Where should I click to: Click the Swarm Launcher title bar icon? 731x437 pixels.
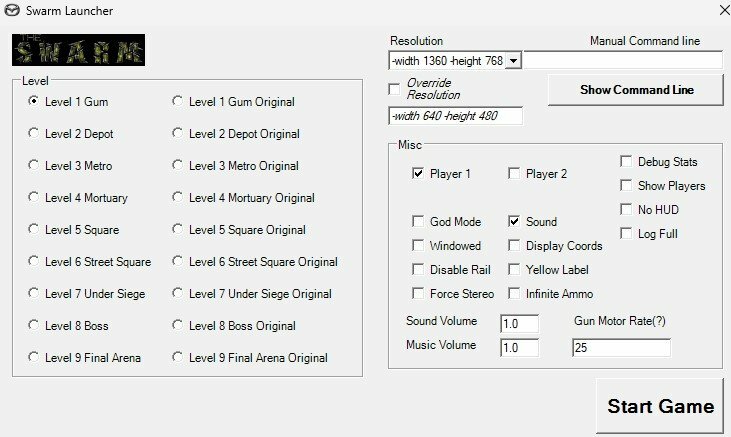(x=14, y=11)
